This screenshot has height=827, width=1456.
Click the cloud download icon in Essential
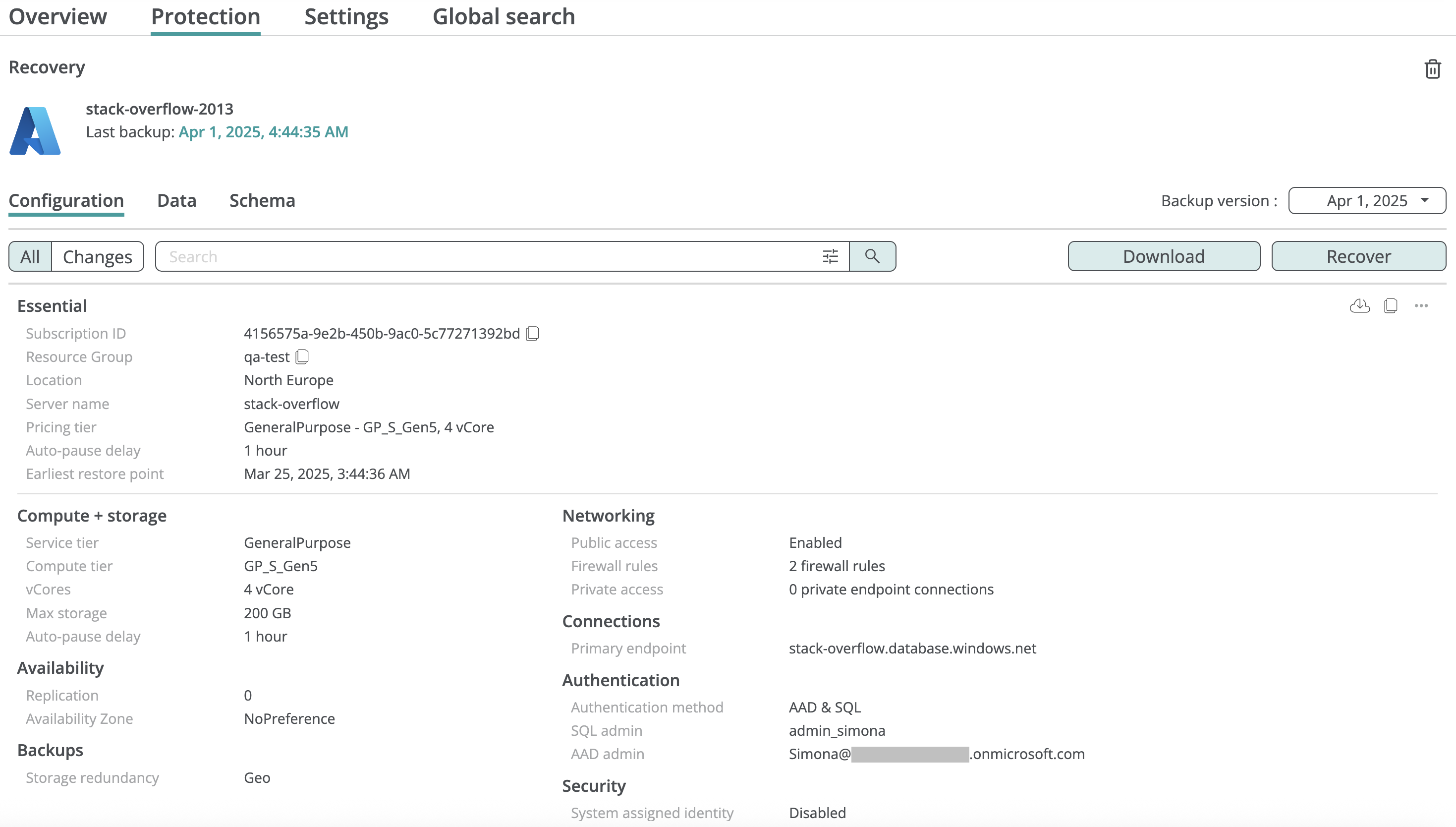1359,305
